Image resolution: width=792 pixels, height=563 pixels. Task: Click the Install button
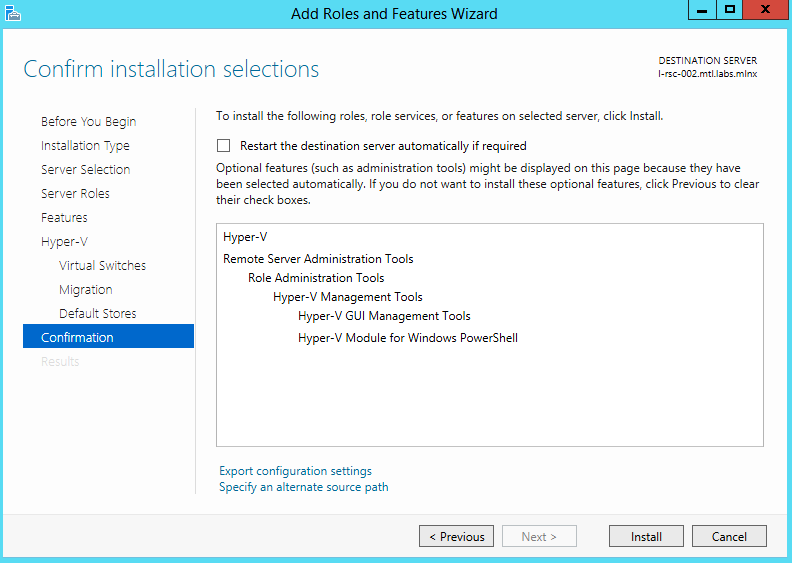(x=646, y=537)
